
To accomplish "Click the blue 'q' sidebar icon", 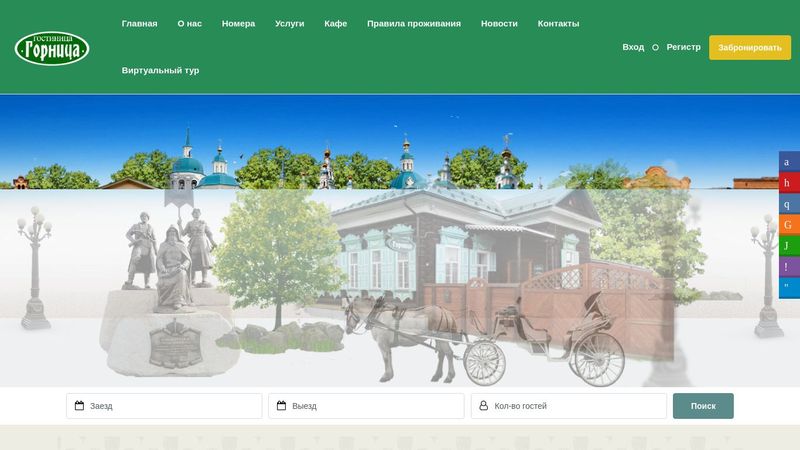I will click(788, 204).
